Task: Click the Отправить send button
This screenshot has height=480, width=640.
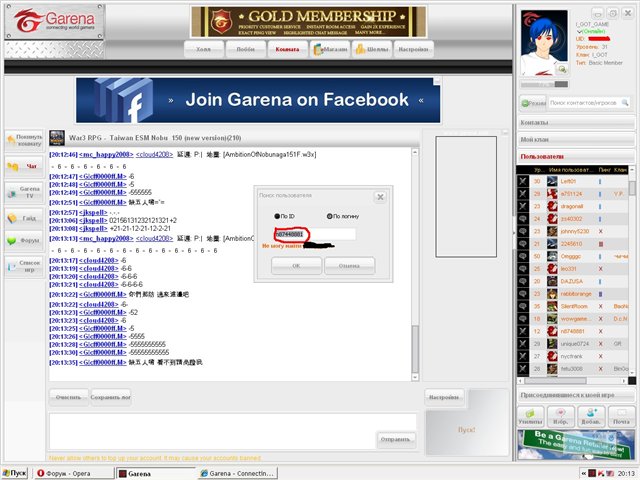Action: (x=395, y=440)
